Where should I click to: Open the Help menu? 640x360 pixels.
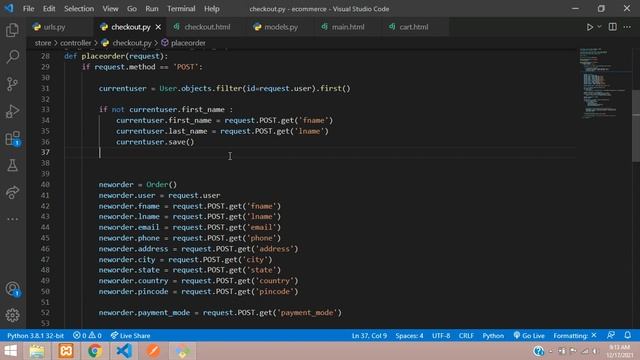pyautogui.click(x=211, y=9)
